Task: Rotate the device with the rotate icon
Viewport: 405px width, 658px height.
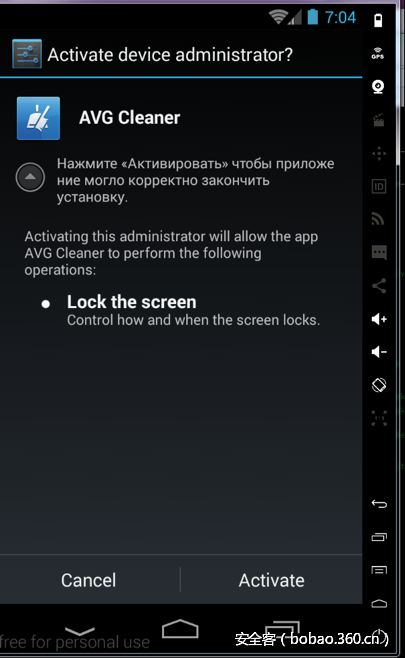Action: pos(379,385)
